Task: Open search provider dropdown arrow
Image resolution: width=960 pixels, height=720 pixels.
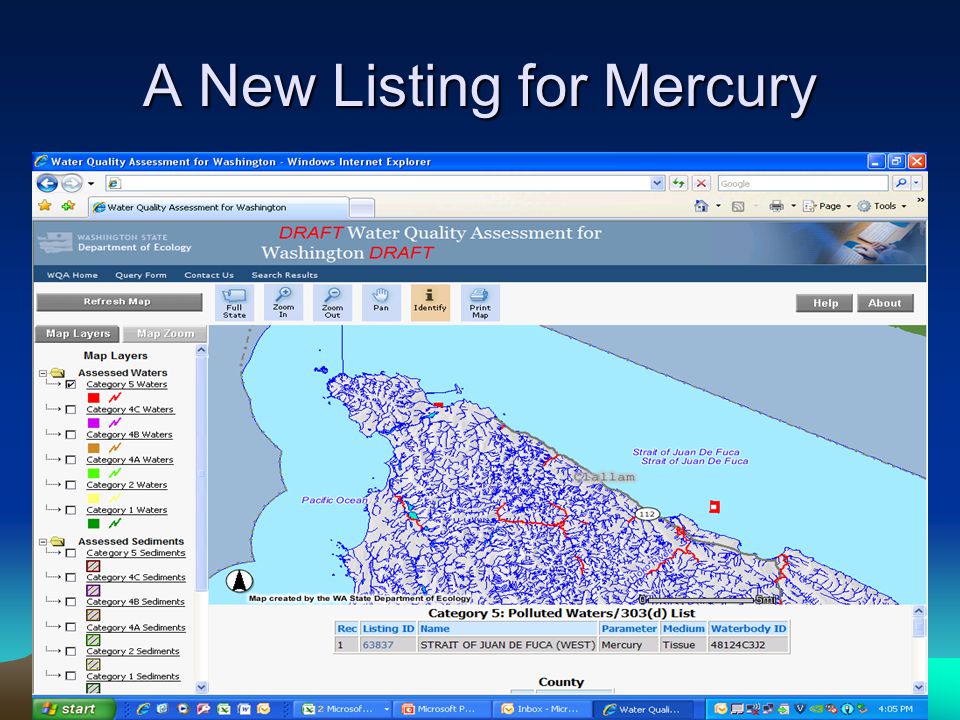Action: [x=917, y=183]
